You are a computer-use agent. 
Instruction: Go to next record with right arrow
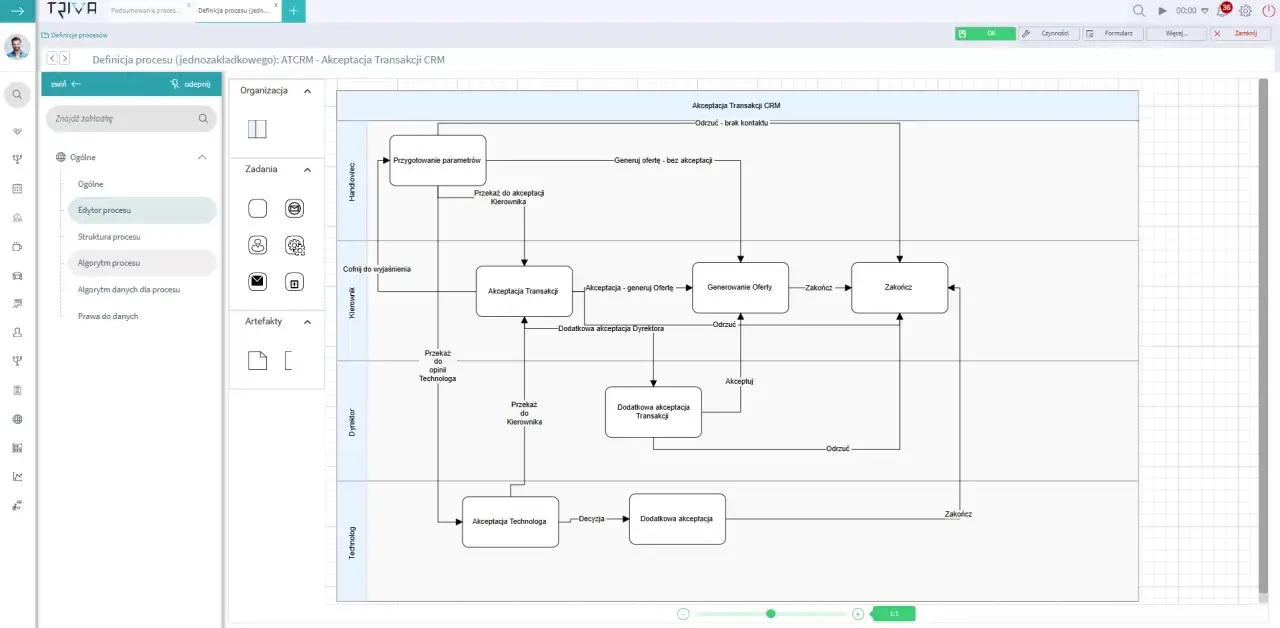tap(64, 59)
